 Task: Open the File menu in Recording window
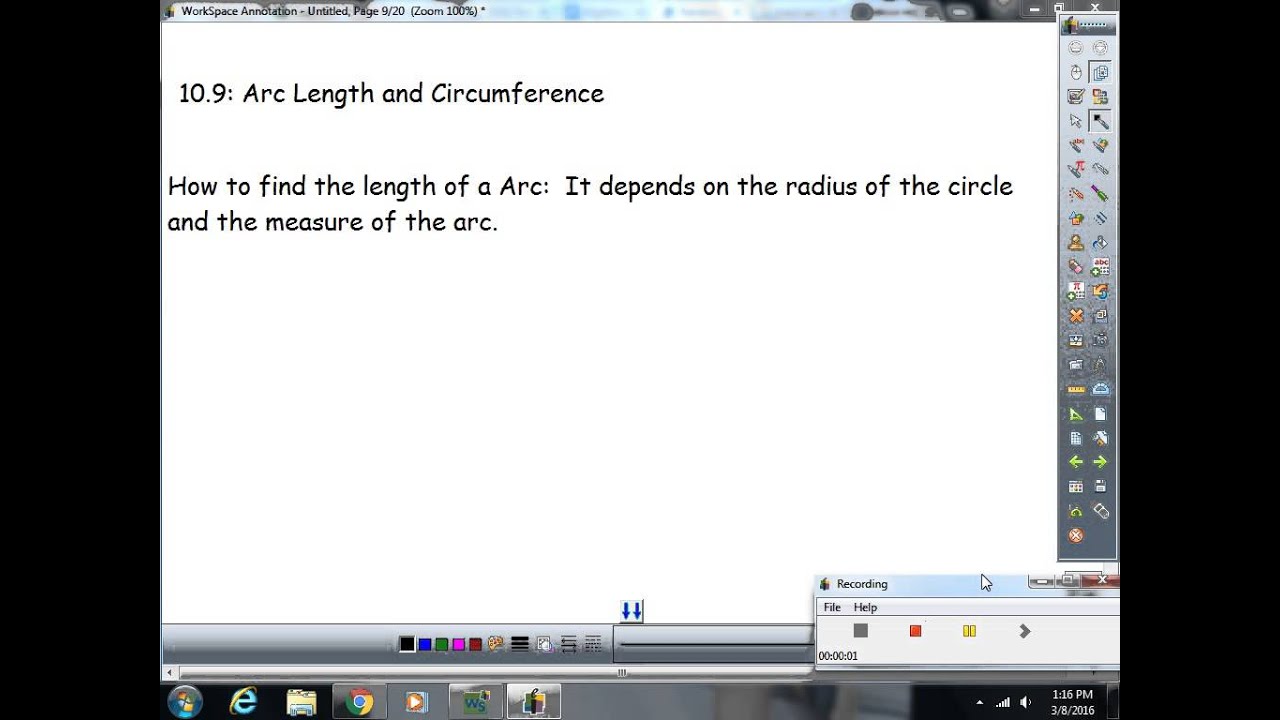tap(832, 607)
